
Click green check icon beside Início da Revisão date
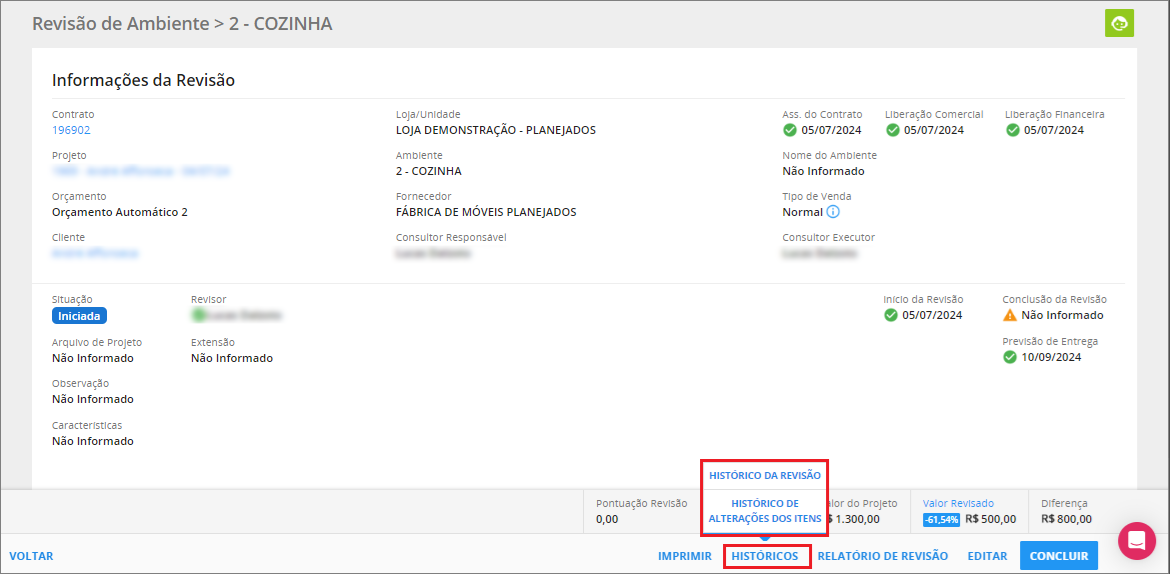point(890,315)
